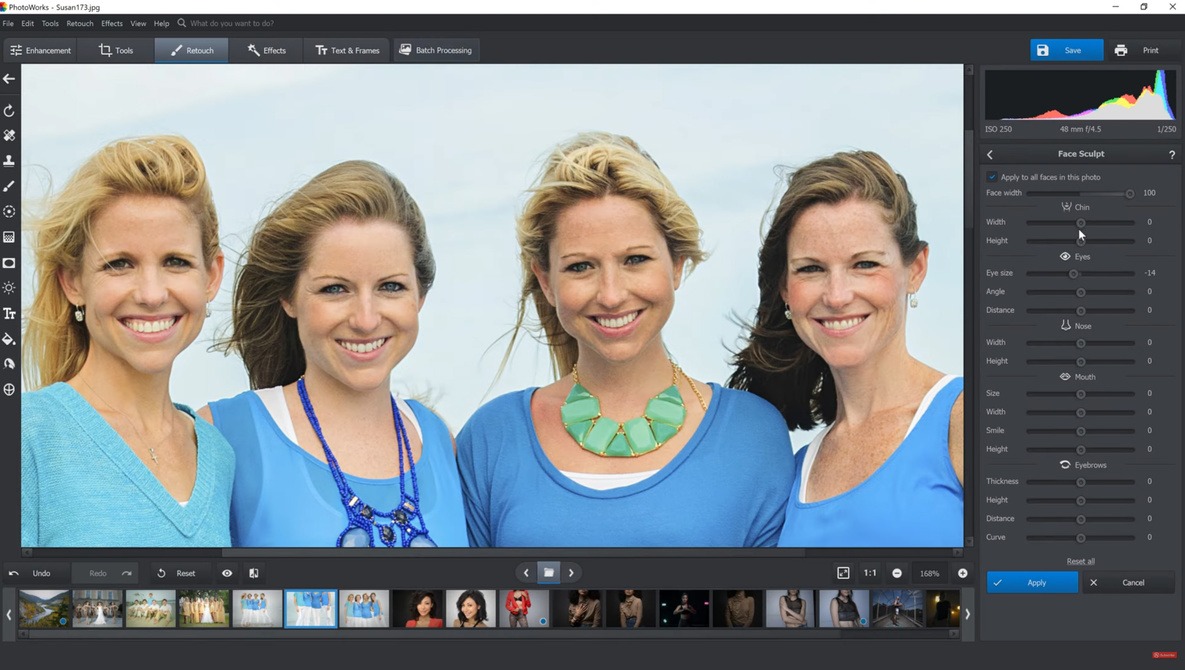Open the red jacket woman thumbnail
The height and width of the screenshot is (670, 1185).
click(x=524, y=609)
